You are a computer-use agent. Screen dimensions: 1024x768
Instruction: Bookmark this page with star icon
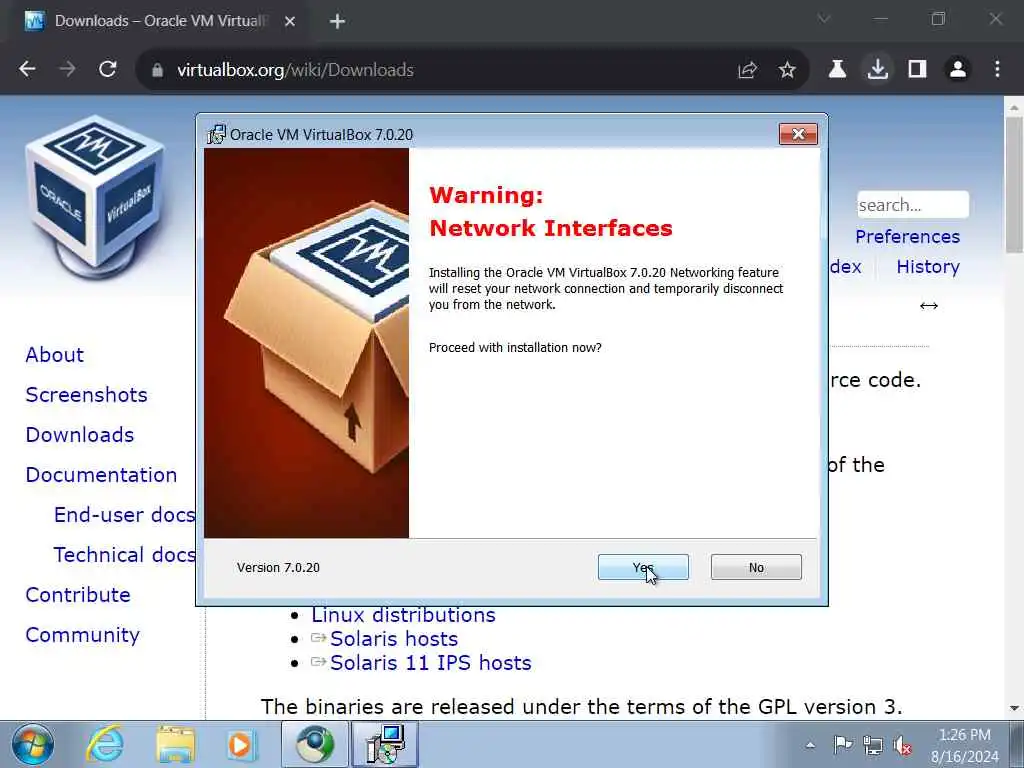787,70
